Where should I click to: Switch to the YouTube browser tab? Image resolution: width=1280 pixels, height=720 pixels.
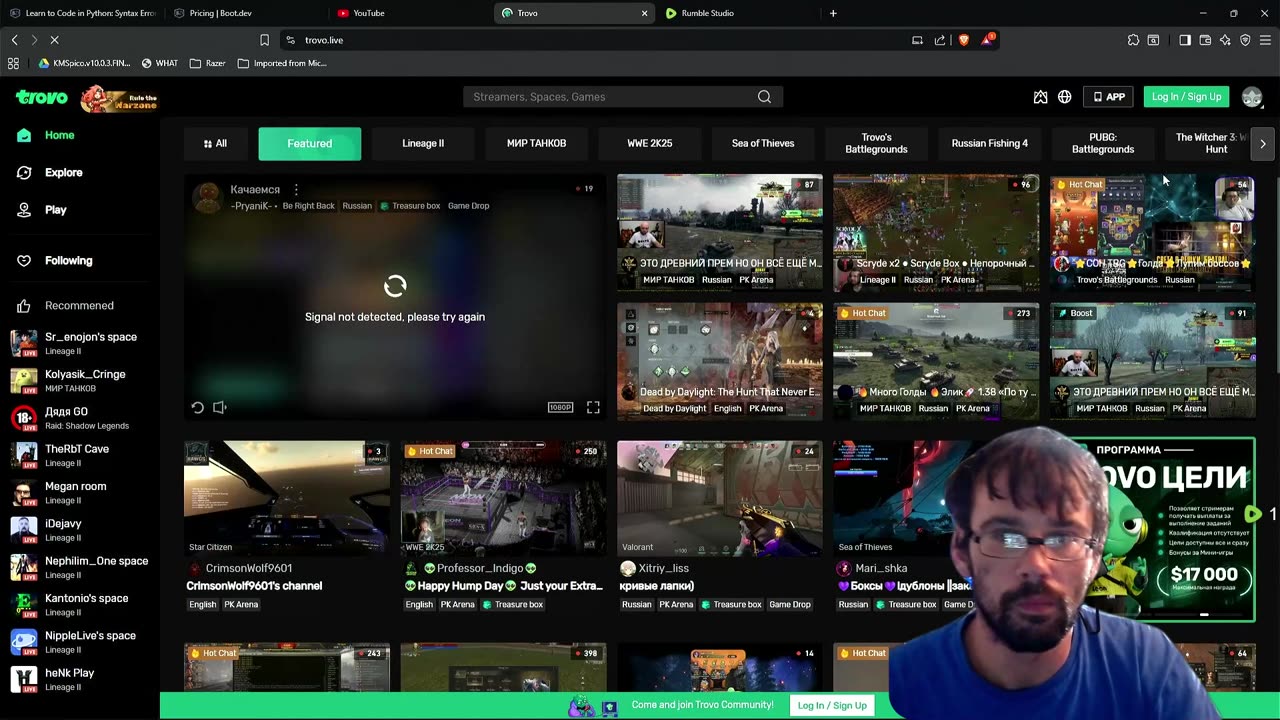point(410,13)
